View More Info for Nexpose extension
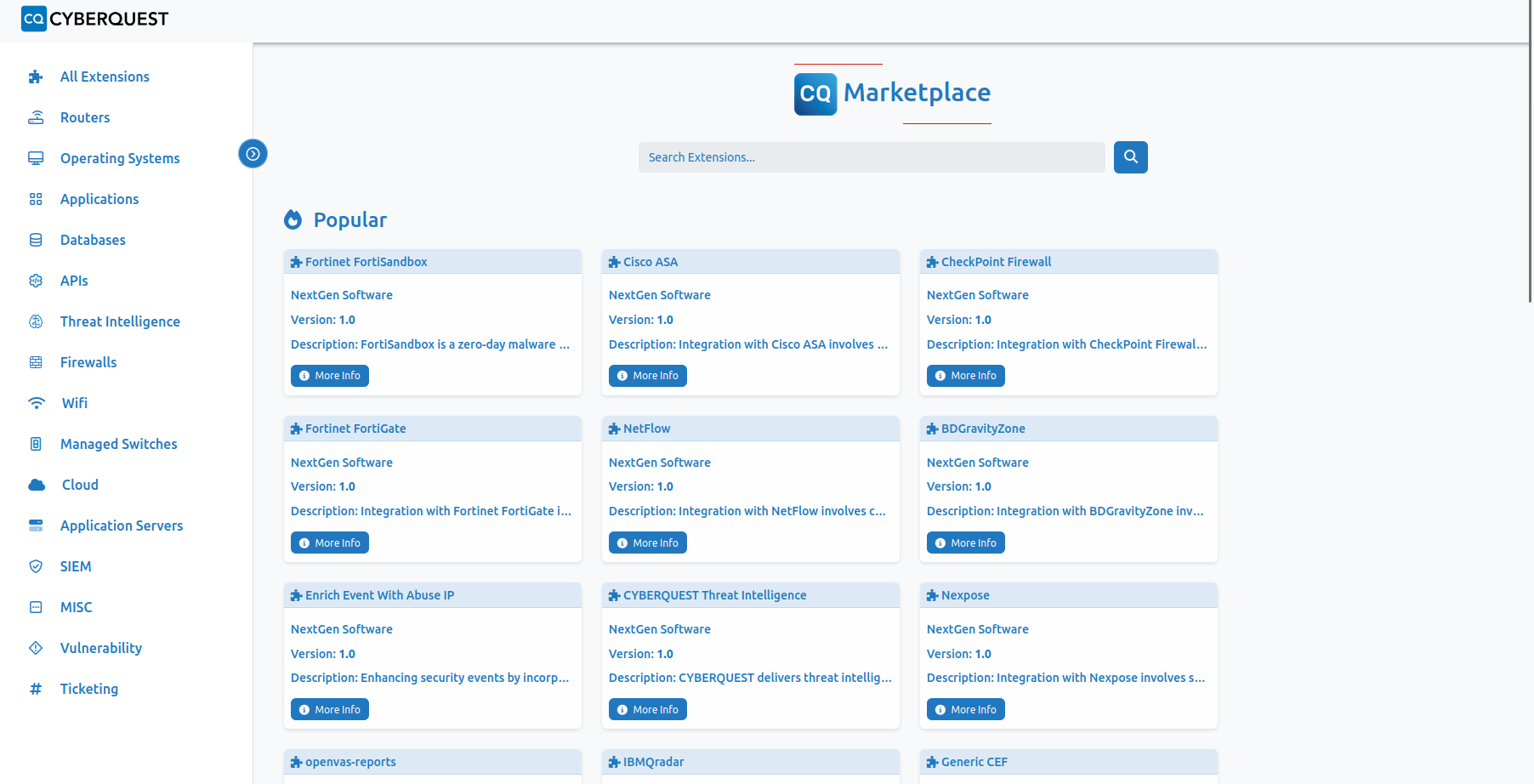Screen dimensions: 1534x784 click(x=966, y=710)
